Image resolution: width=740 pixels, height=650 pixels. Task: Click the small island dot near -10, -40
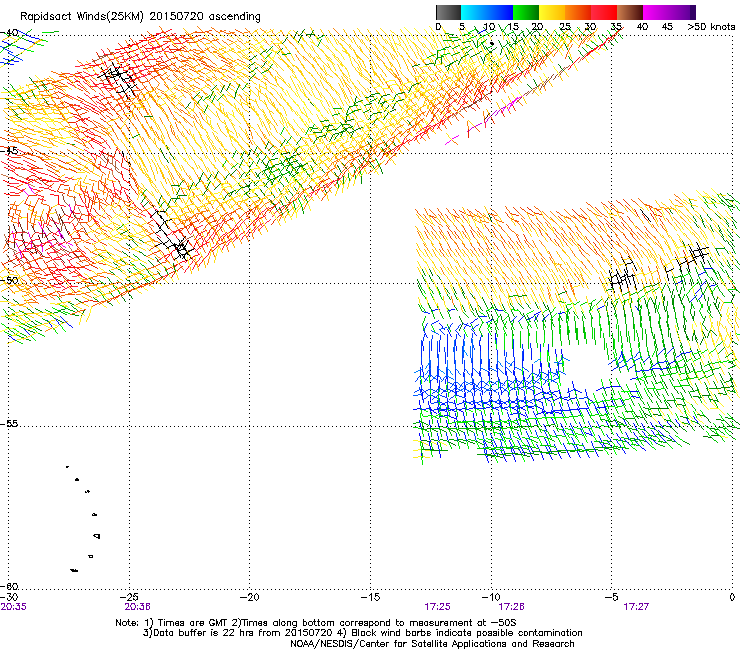[492, 44]
